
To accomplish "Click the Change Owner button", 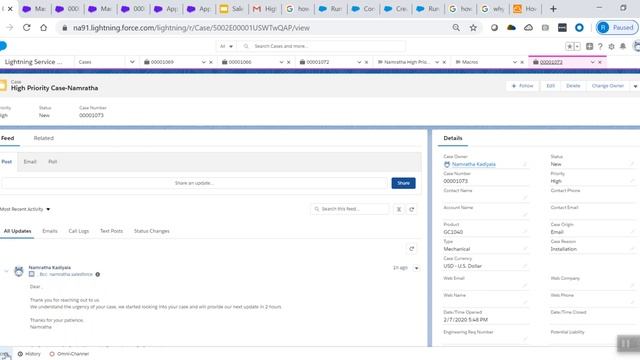I will coord(608,86).
